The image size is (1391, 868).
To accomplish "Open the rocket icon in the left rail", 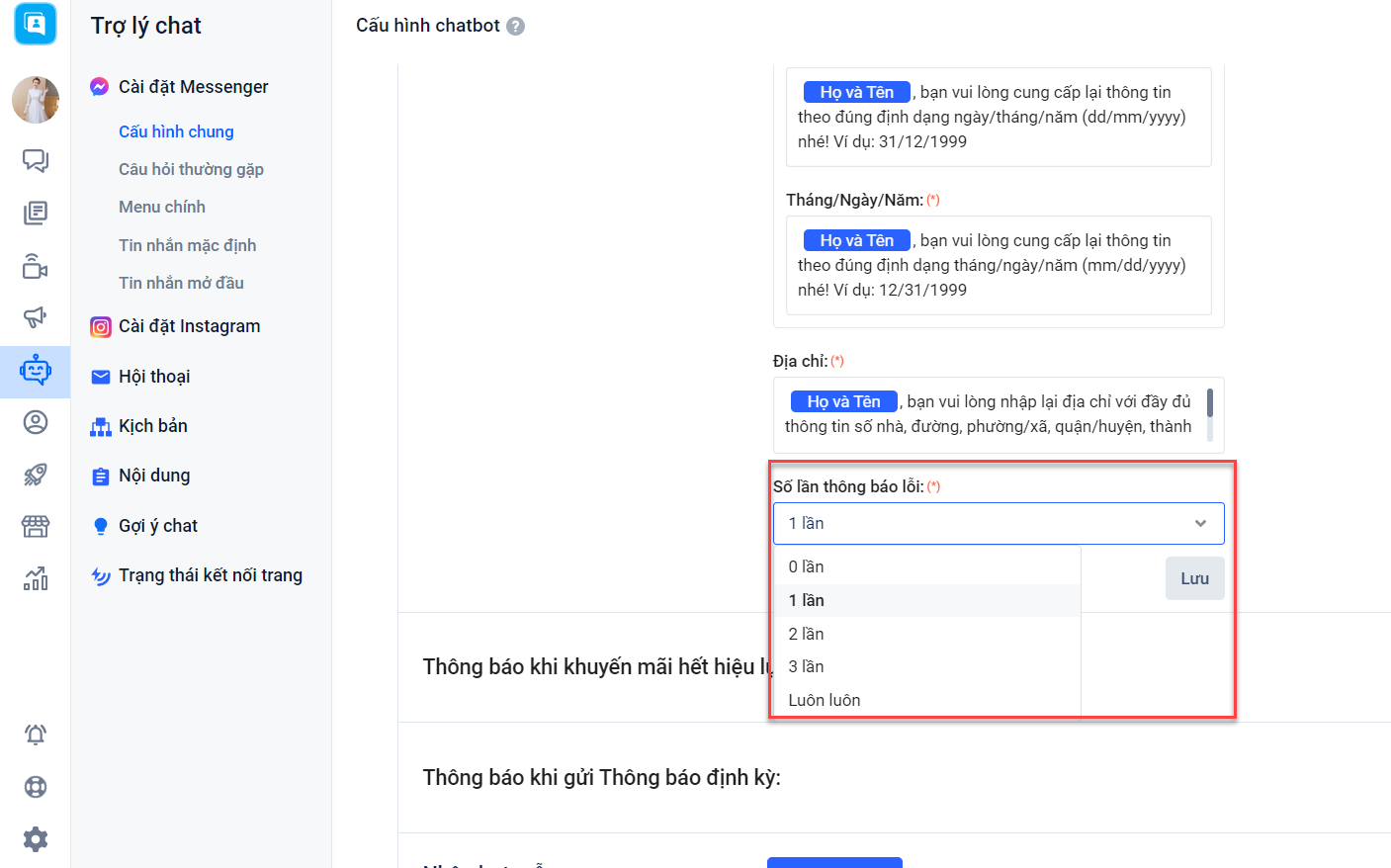I will (36, 475).
